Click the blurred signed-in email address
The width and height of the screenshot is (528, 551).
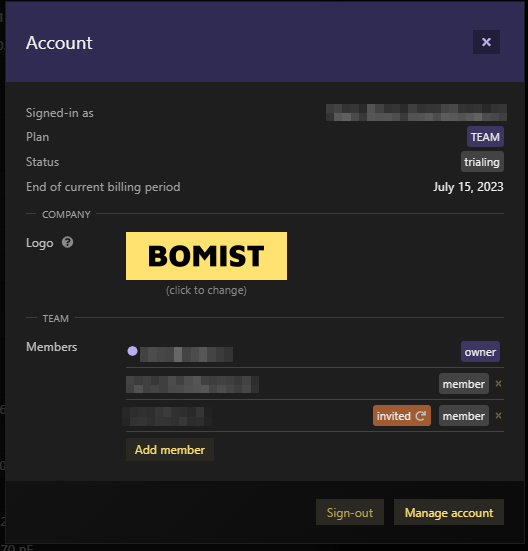[x=416, y=112]
